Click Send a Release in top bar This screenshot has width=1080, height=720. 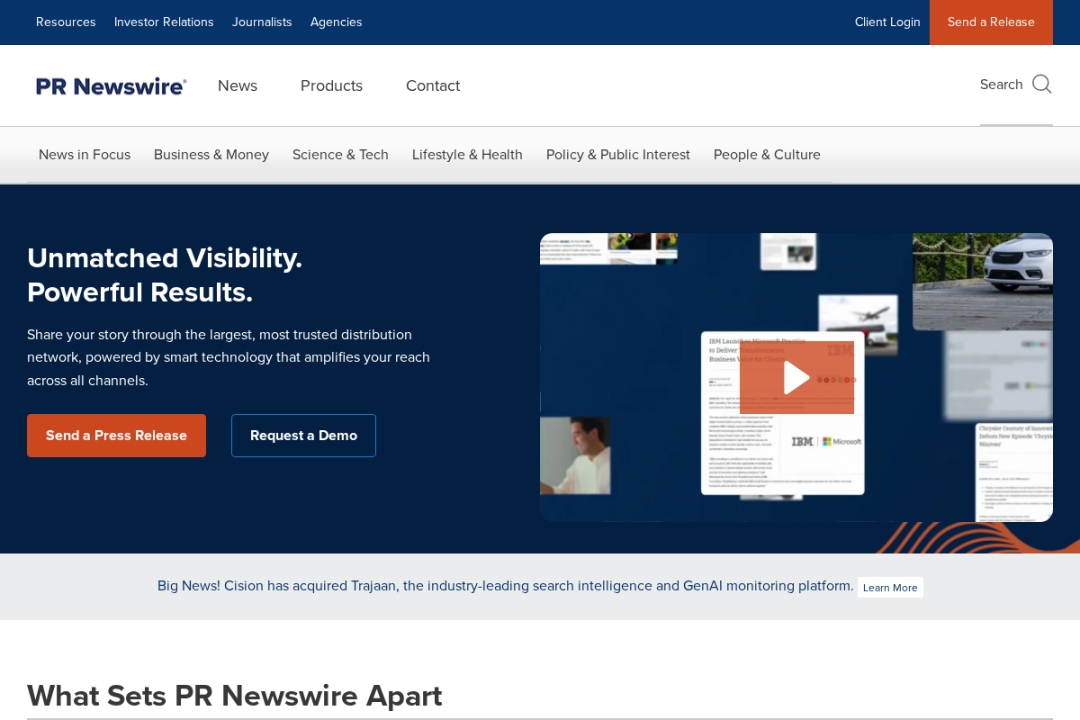[990, 22]
